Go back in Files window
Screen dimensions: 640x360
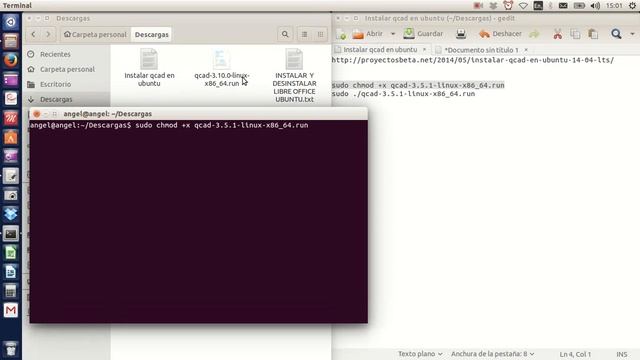click(x=33, y=34)
